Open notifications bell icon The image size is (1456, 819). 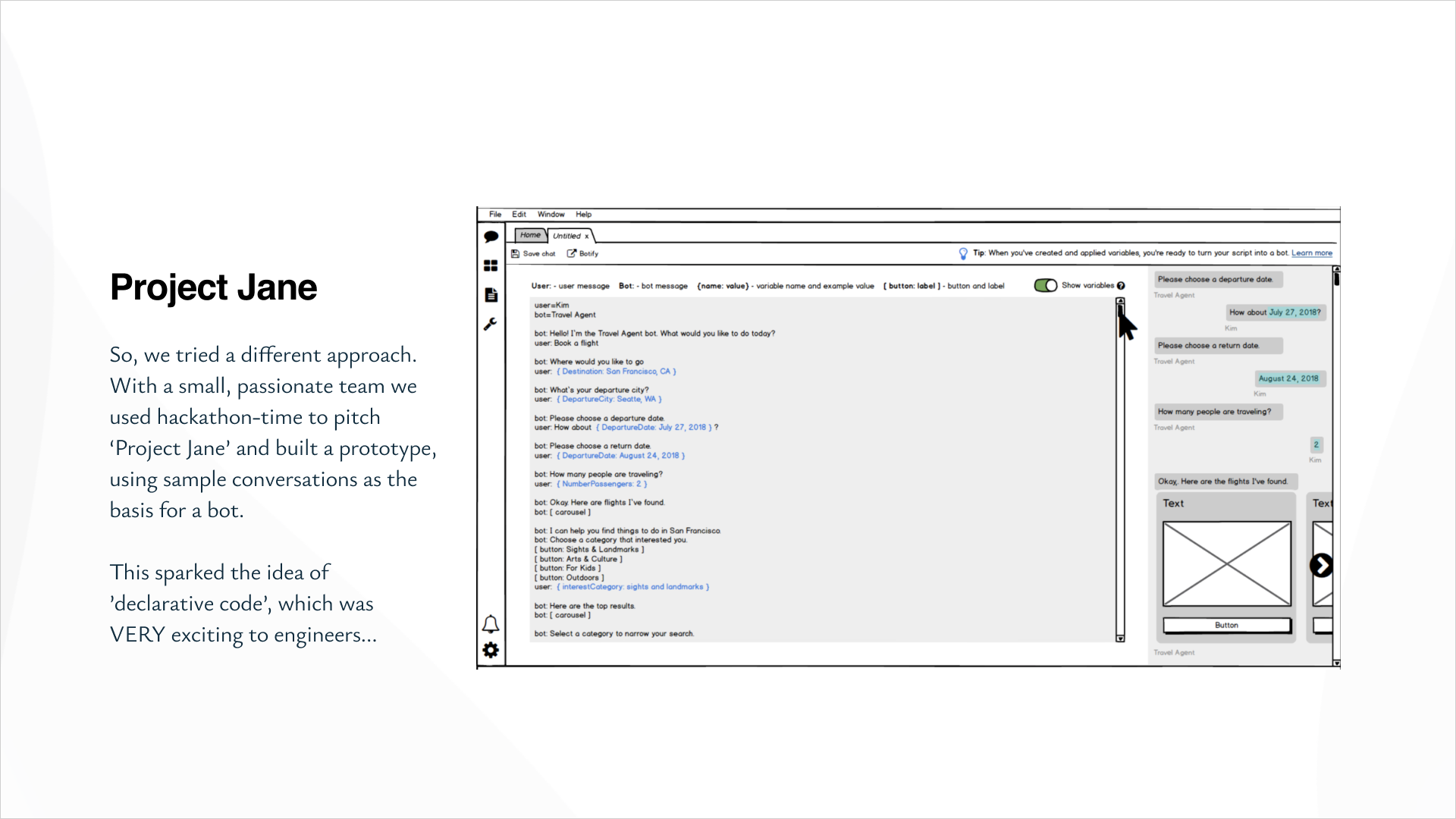pos(491,624)
